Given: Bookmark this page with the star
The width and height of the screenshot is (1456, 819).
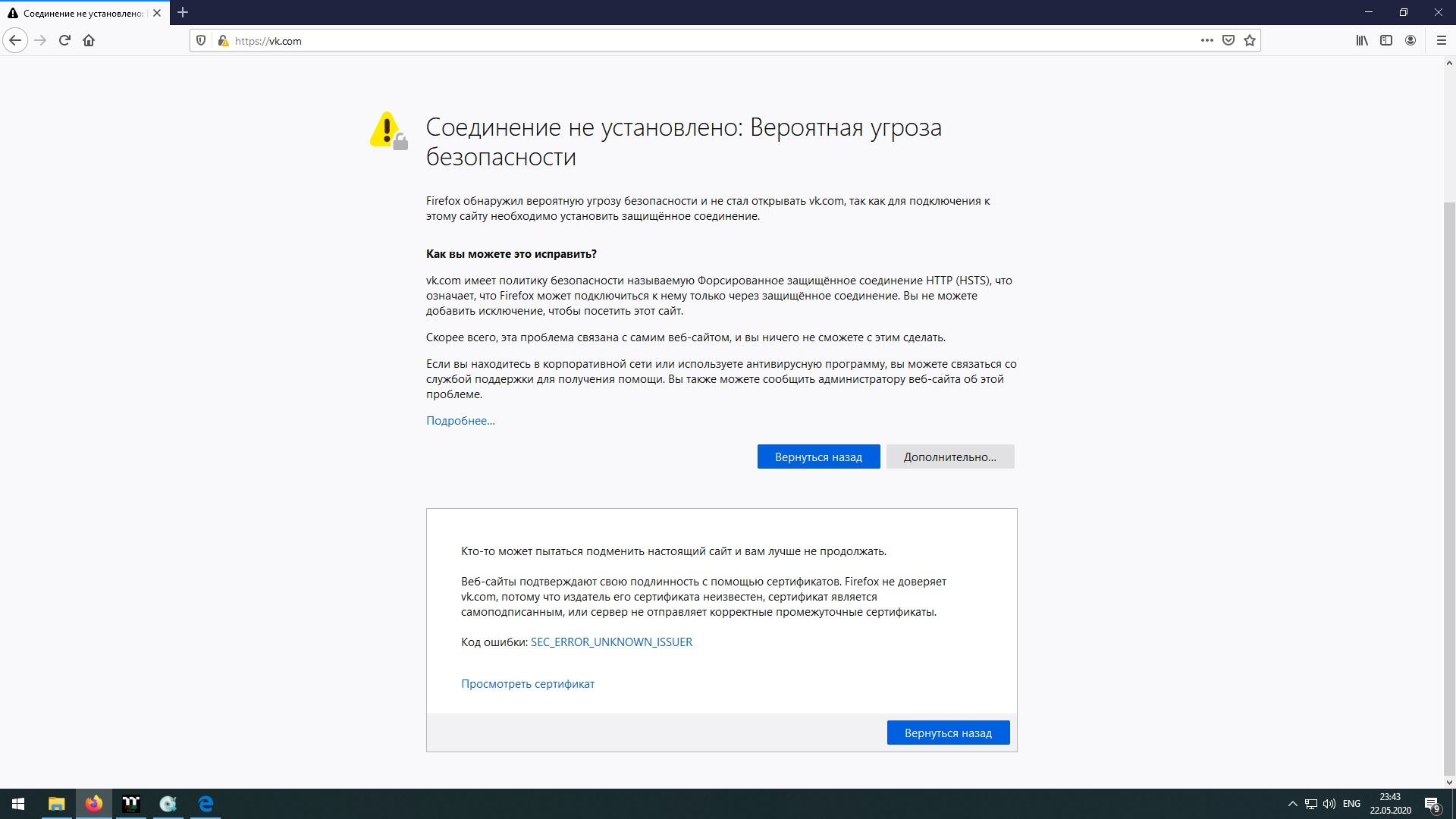Looking at the screenshot, I should [1250, 40].
